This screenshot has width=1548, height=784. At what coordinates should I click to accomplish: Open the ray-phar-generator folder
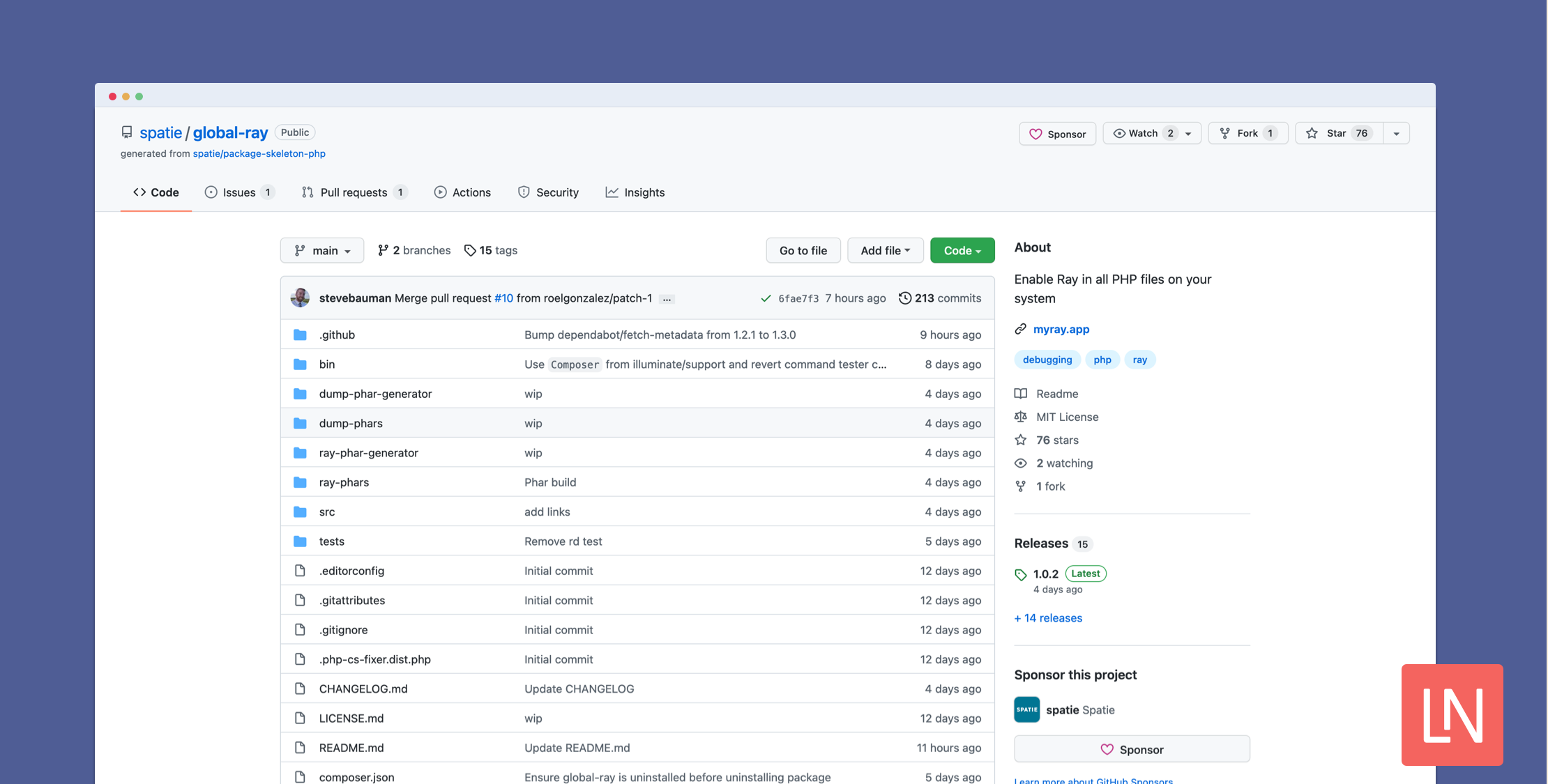point(369,453)
